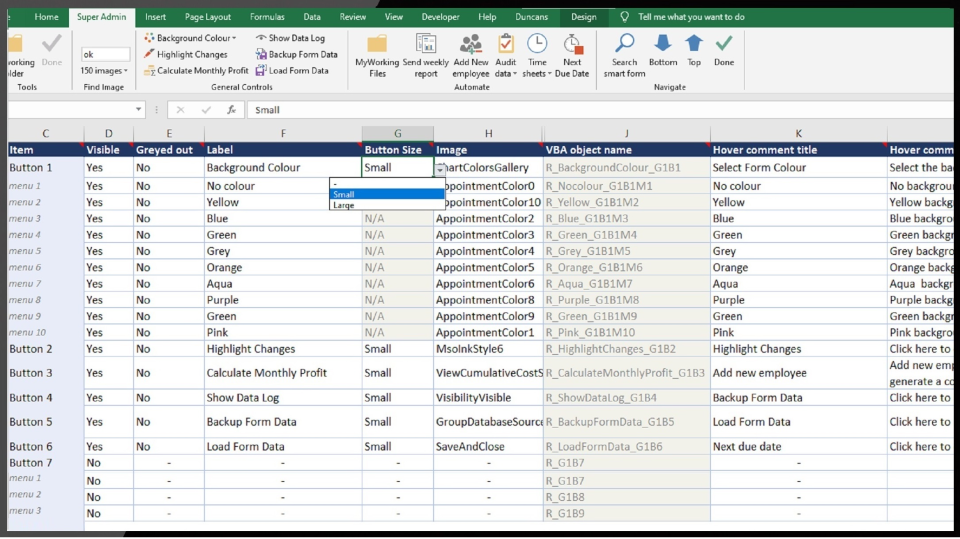Click Search smart form
This screenshot has width=960, height=539.
(624, 56)
